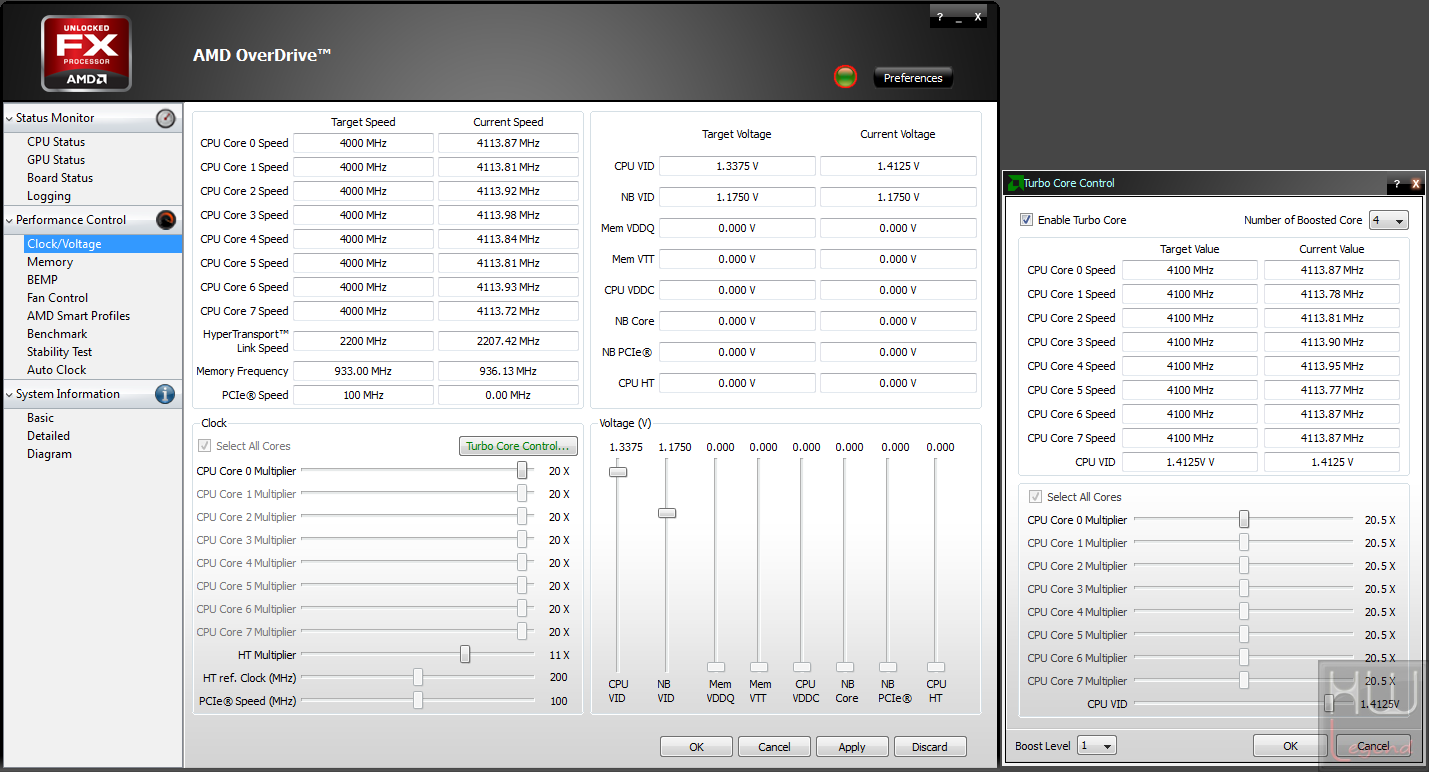The image size is (1429, 772).
Task: Toggle Select All Cores in Turbo Core Control
Action: (1036, 497)
